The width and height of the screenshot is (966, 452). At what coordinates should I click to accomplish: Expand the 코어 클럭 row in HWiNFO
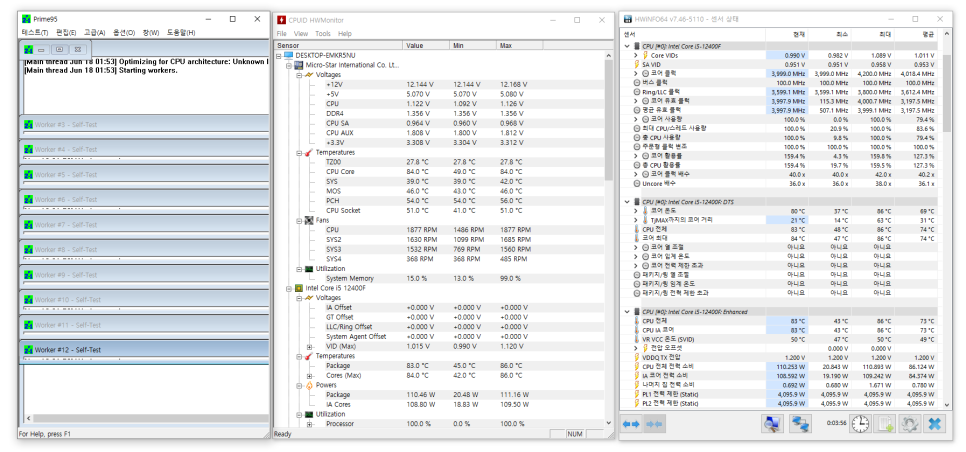tap(636, 73)
